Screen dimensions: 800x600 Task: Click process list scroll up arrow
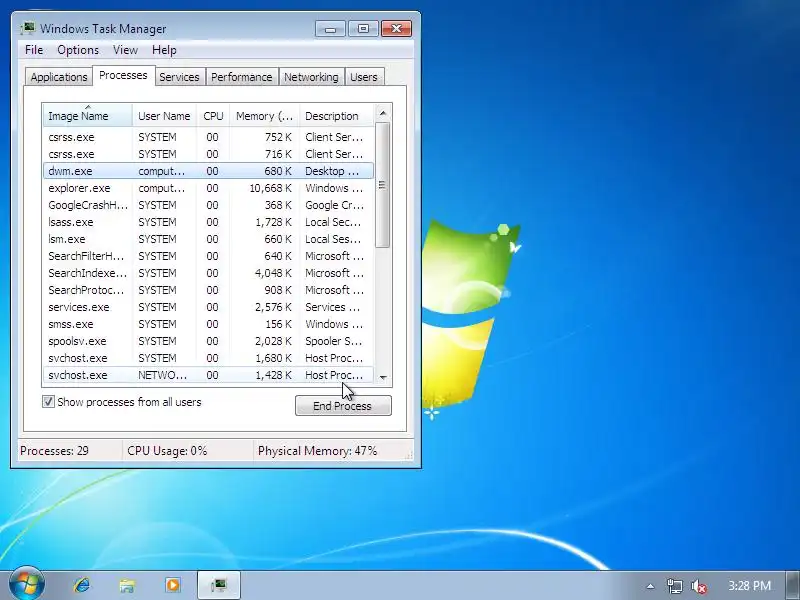tap(383, 113)
